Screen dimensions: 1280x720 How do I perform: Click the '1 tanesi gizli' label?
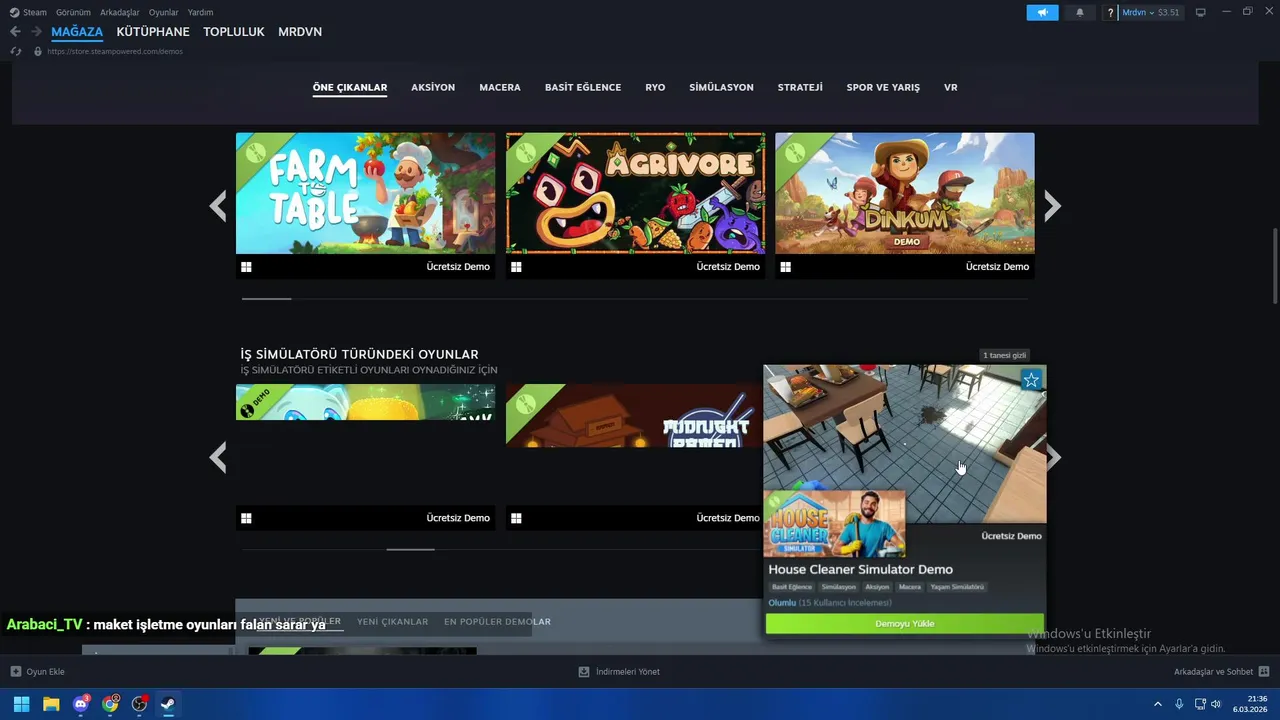1004,355
